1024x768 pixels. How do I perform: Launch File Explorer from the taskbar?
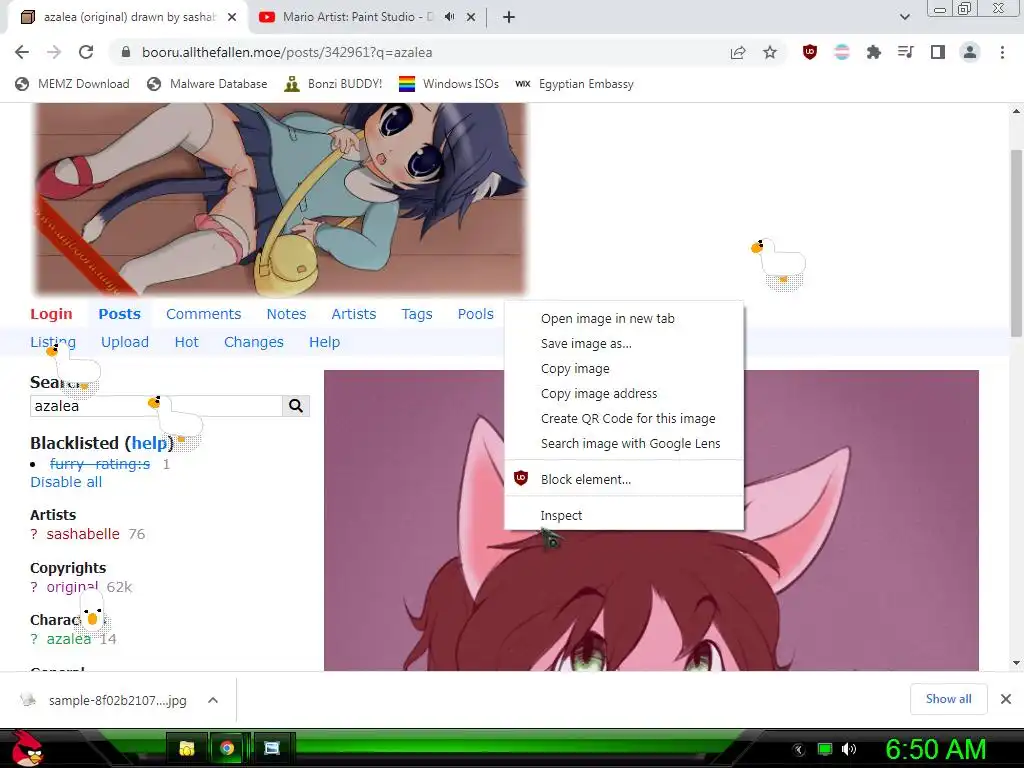pos(187,748)
